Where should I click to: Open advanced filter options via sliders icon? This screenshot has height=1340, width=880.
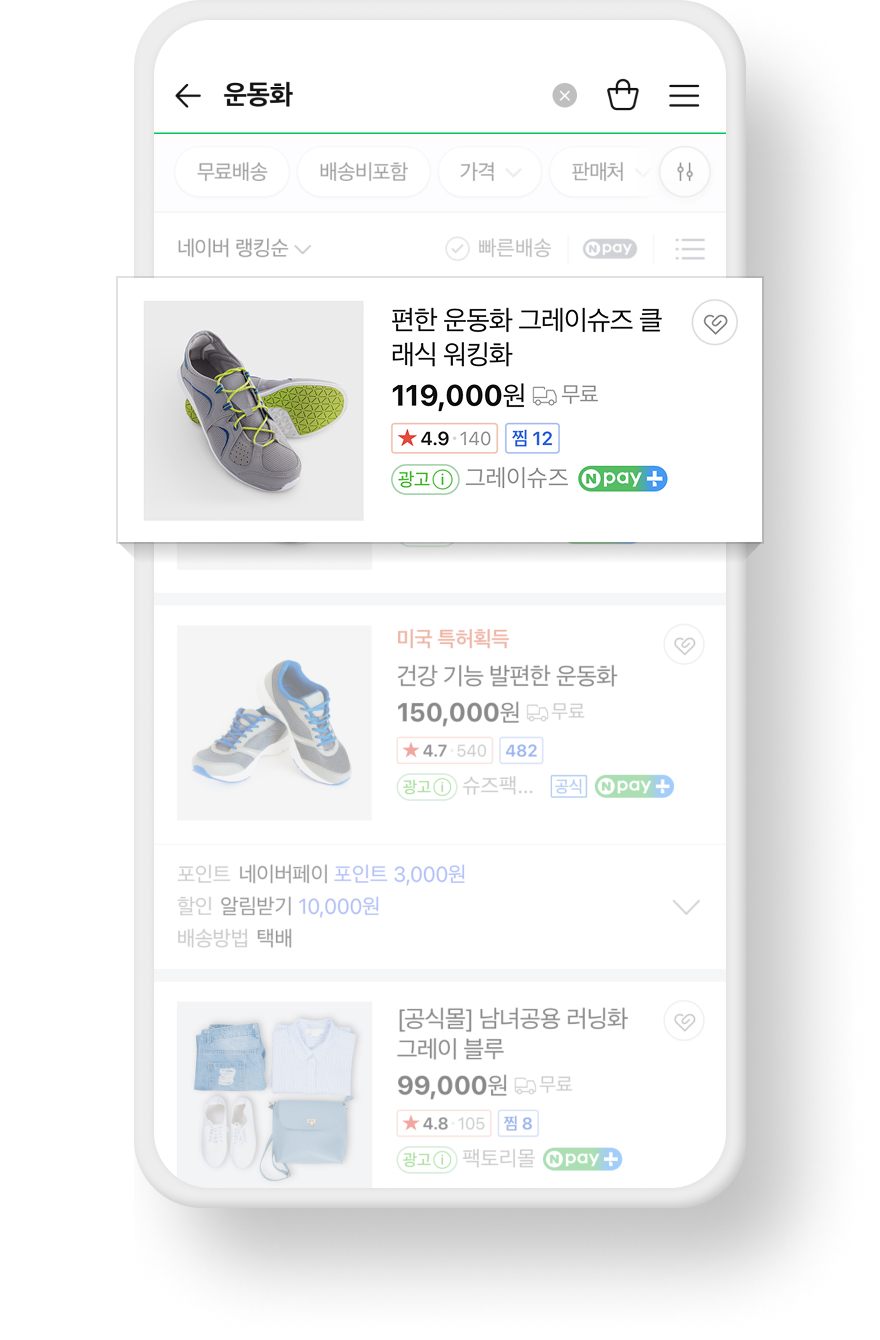[x=685, y=172]
